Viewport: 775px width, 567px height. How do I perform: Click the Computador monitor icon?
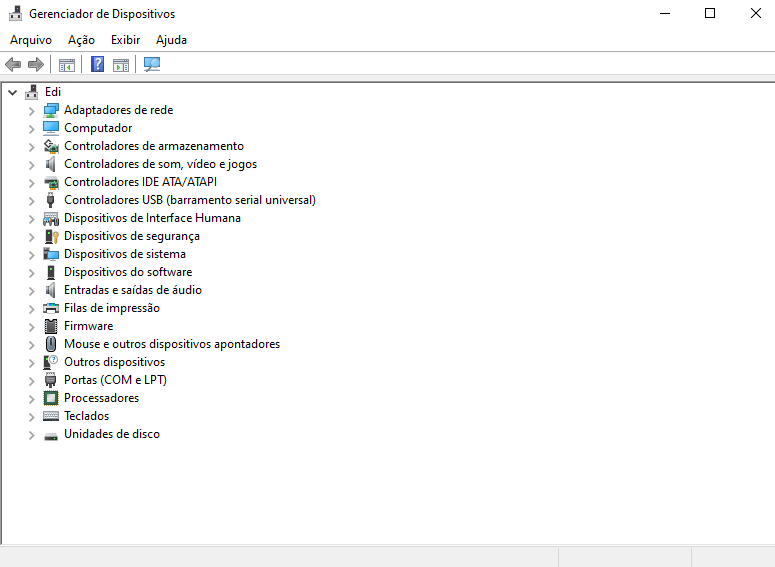(51, 128)
